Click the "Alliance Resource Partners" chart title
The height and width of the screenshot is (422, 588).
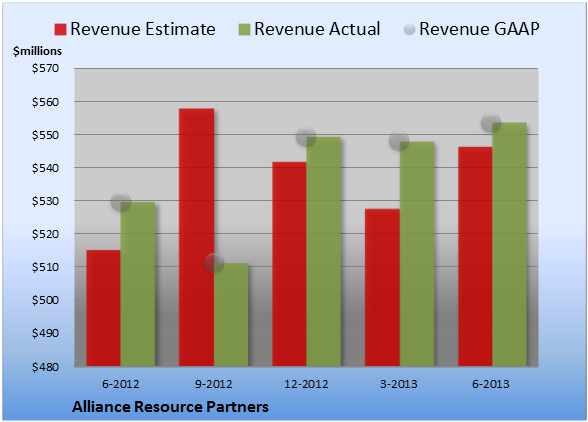click(171, 407)
